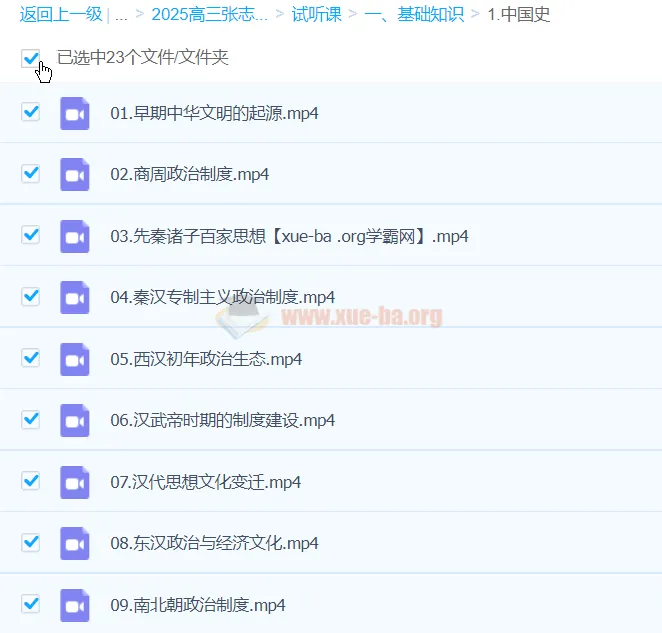662x633 pixels.
Task: Deselect the 05.西汉初年政治生态.mp4 checkbox
Action: click(31, 358)
